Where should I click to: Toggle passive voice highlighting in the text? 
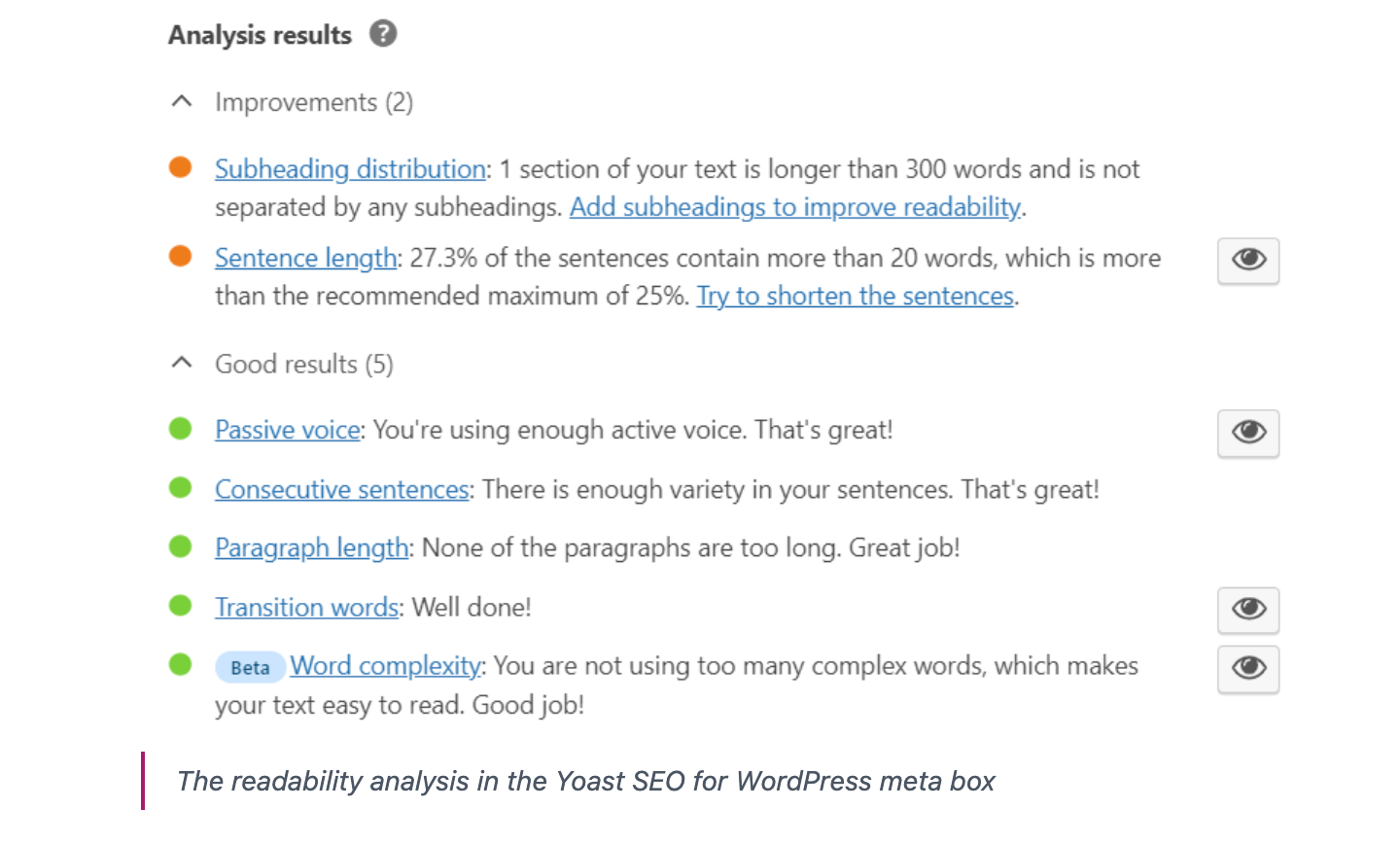pos(1247,434)
